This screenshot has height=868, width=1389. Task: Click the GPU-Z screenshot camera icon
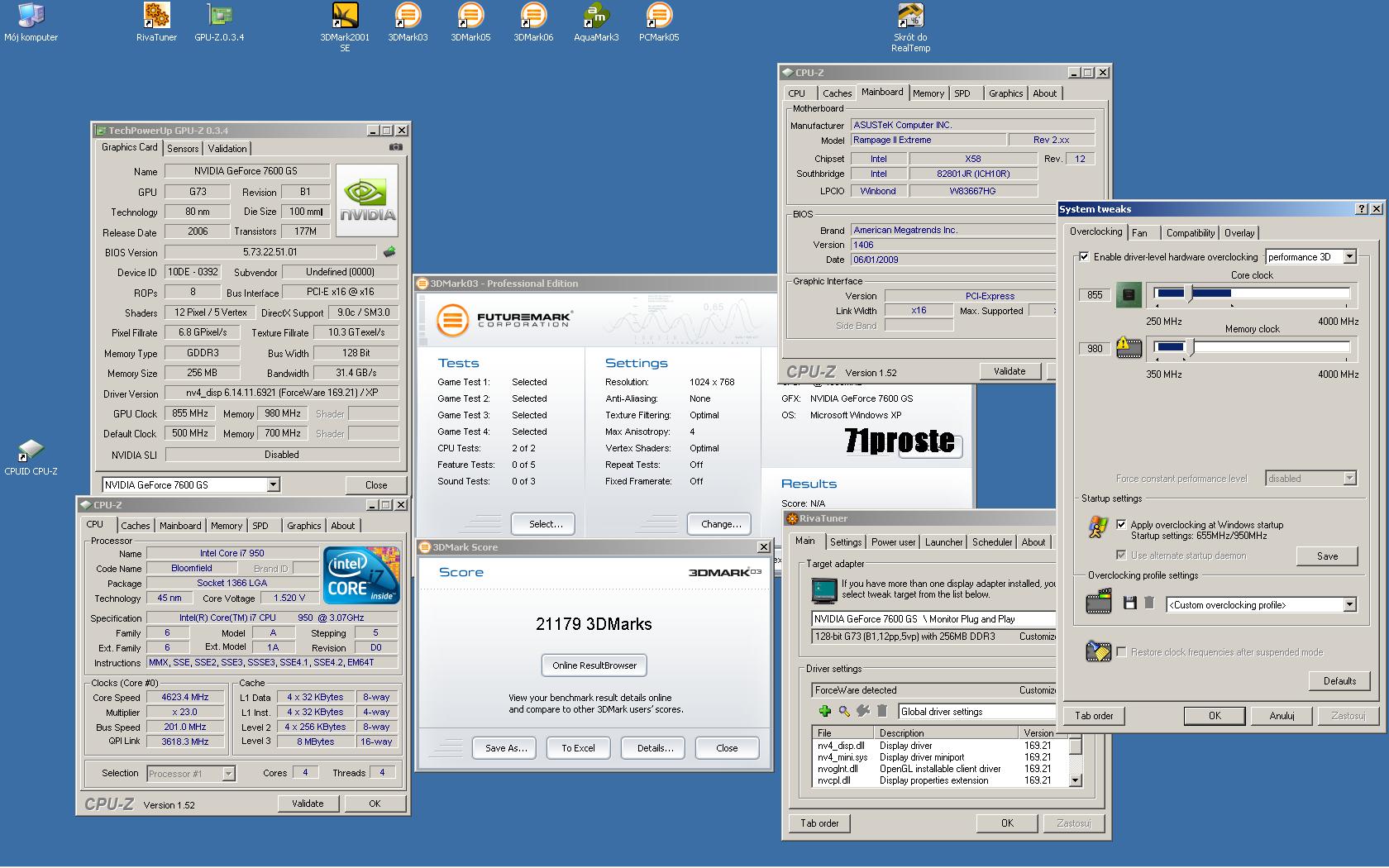[x=396, y=147]
